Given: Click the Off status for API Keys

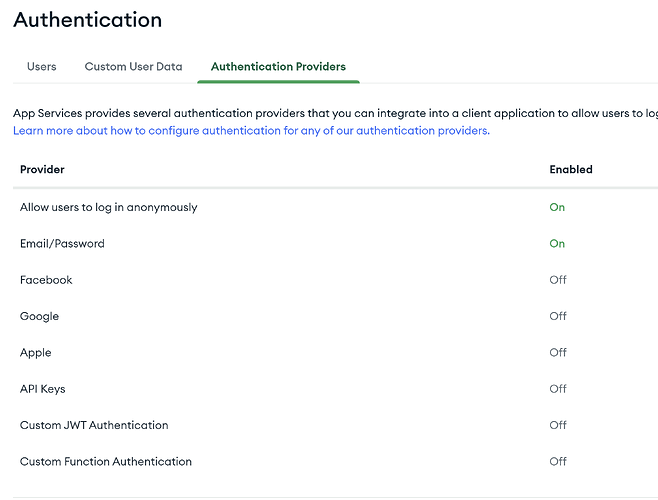Looking at the screenshot, I should (558, 389).
